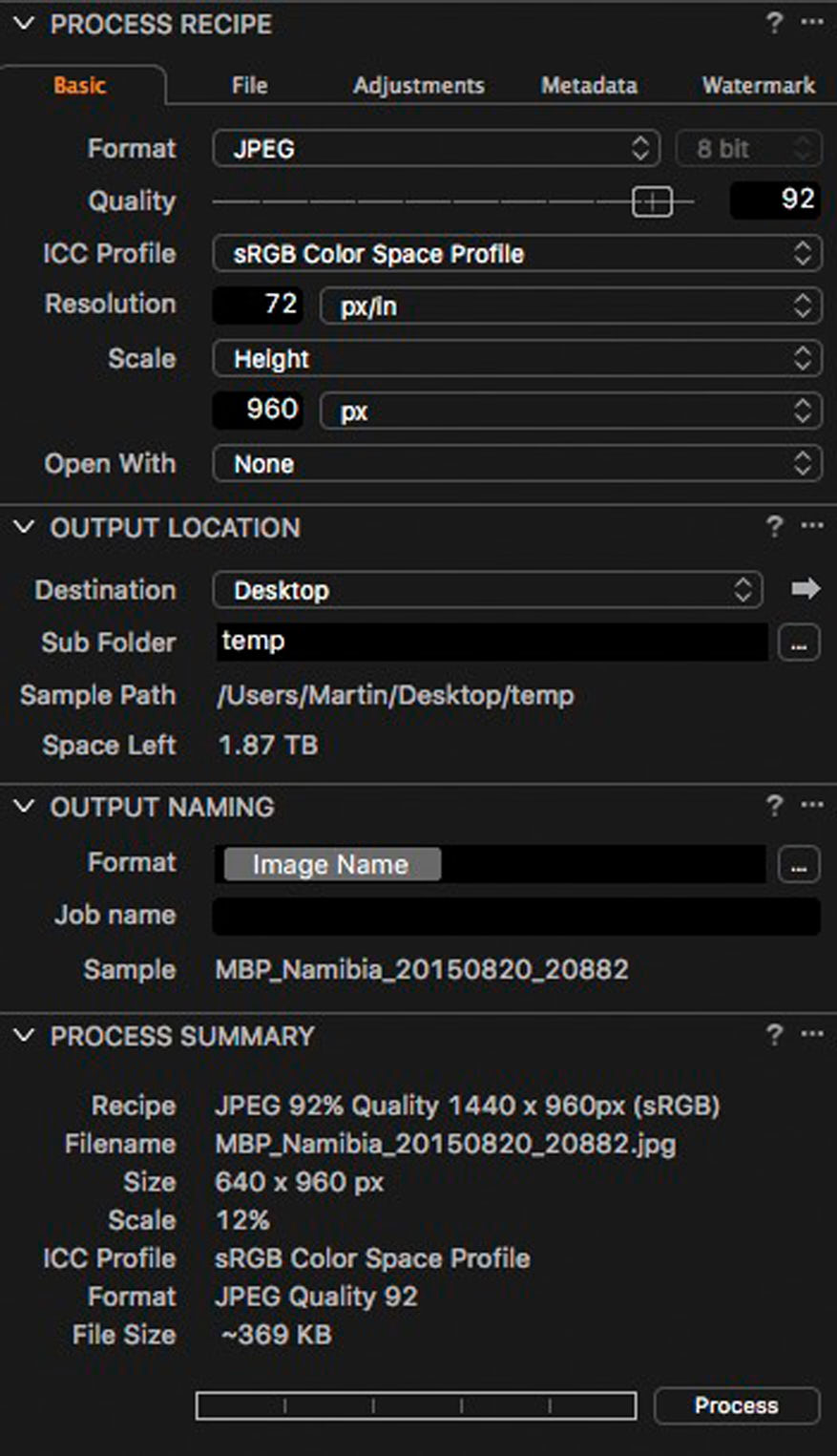Open the Scale dropdown set to Height
The height and width of the screenshot is (1456, 837).
515,359
